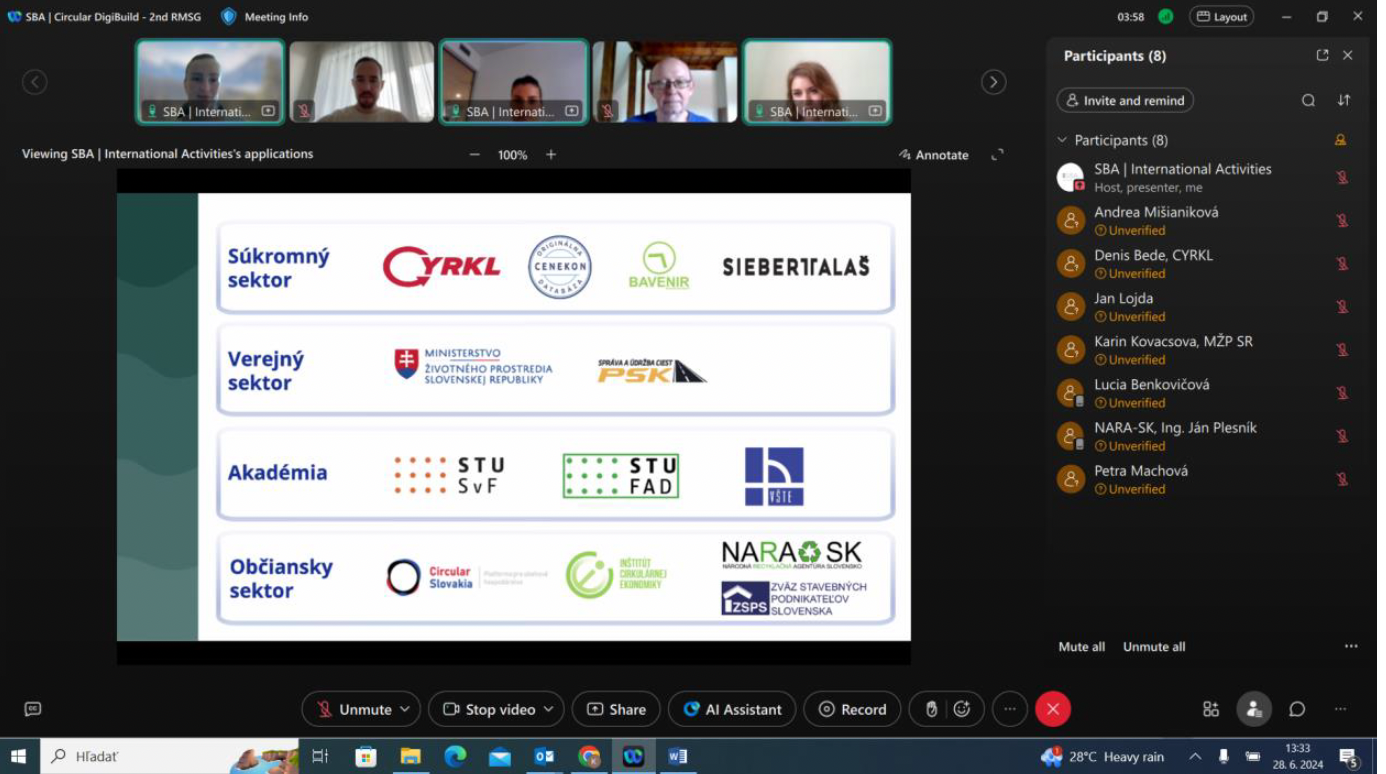
Task: Toggle mute for Jan Lojda
Action: pos(1342,307)
